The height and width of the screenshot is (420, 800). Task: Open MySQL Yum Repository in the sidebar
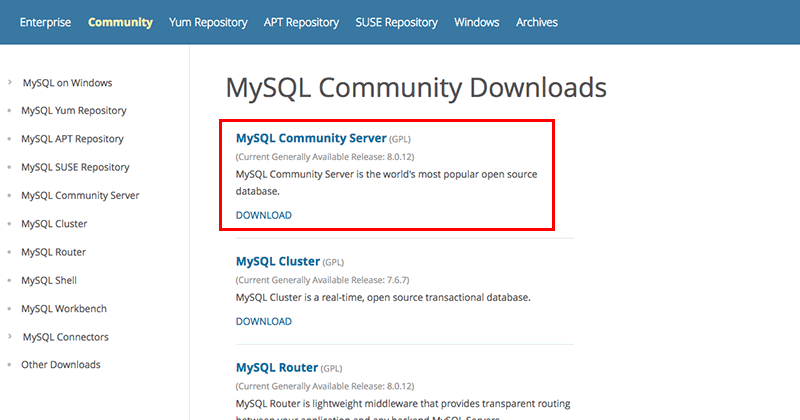coord(73,110)
